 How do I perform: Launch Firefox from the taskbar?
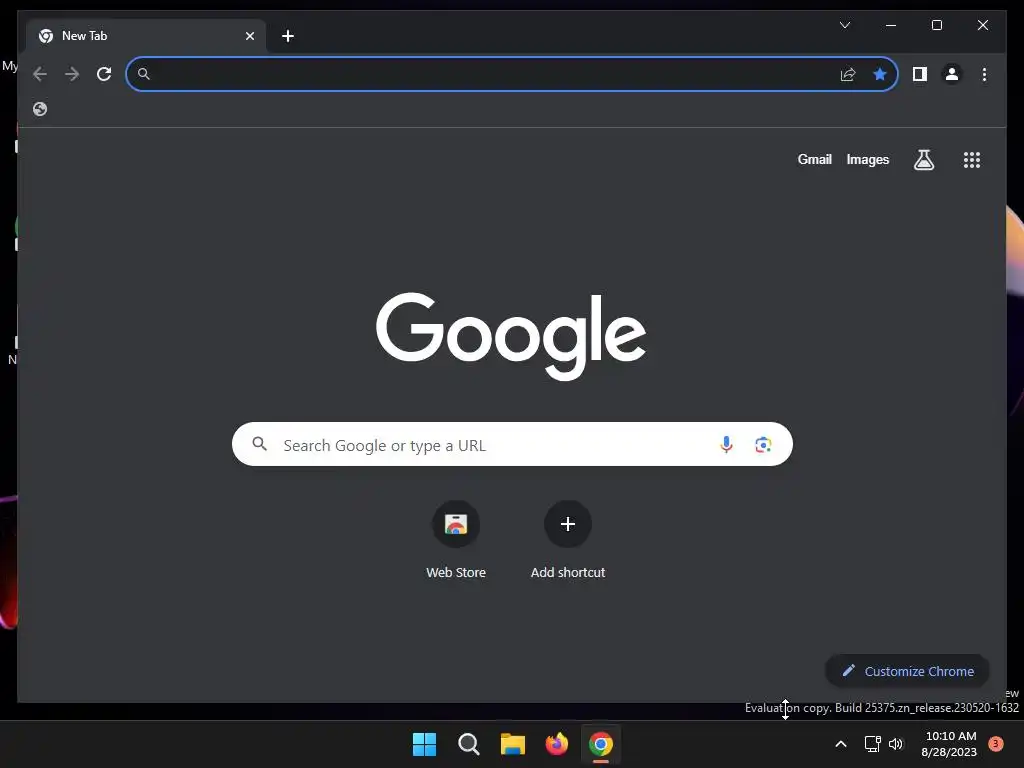tap(556, 744)
